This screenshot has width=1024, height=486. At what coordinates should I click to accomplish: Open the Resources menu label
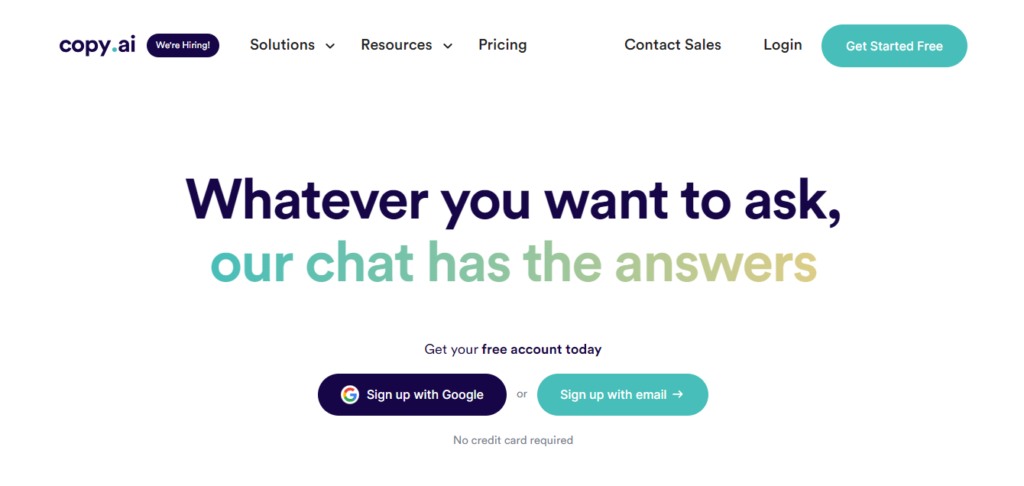pyautogui.click(x=396, y=45)
